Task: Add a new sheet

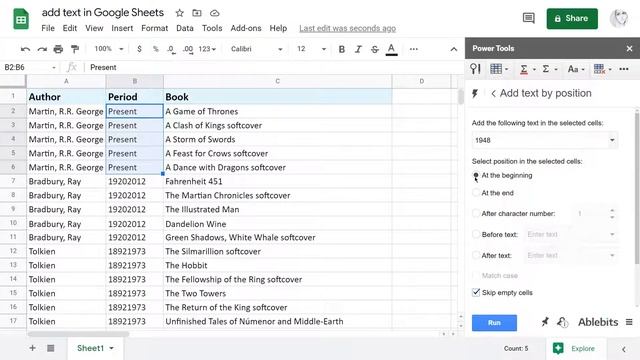Action: tap(32, 348)
